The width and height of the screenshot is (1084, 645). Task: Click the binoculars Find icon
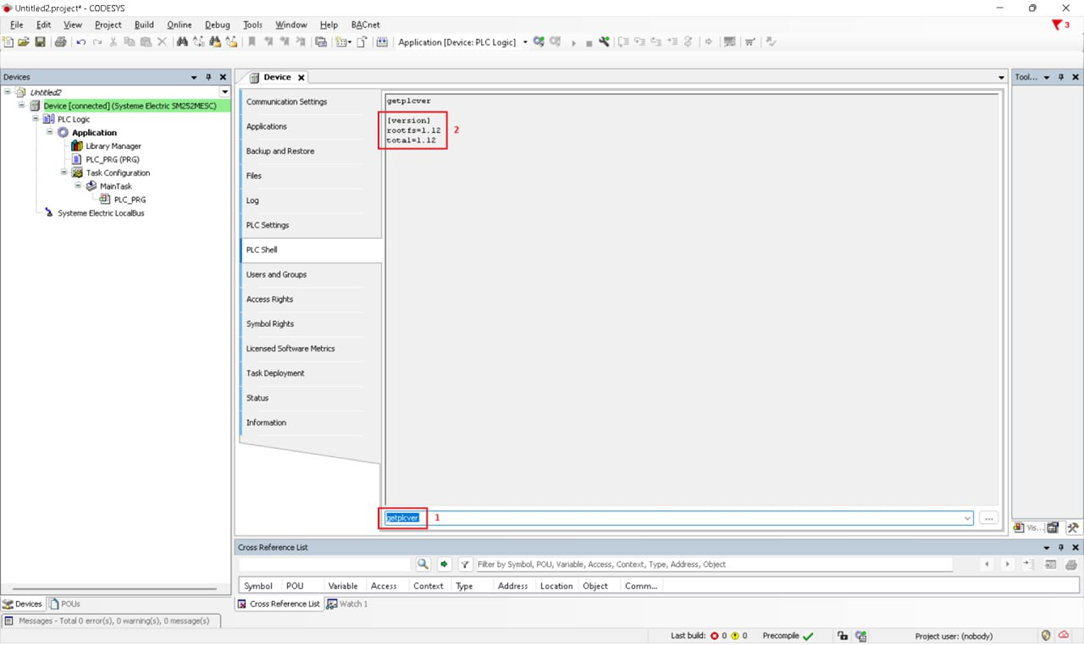point(182,42)
